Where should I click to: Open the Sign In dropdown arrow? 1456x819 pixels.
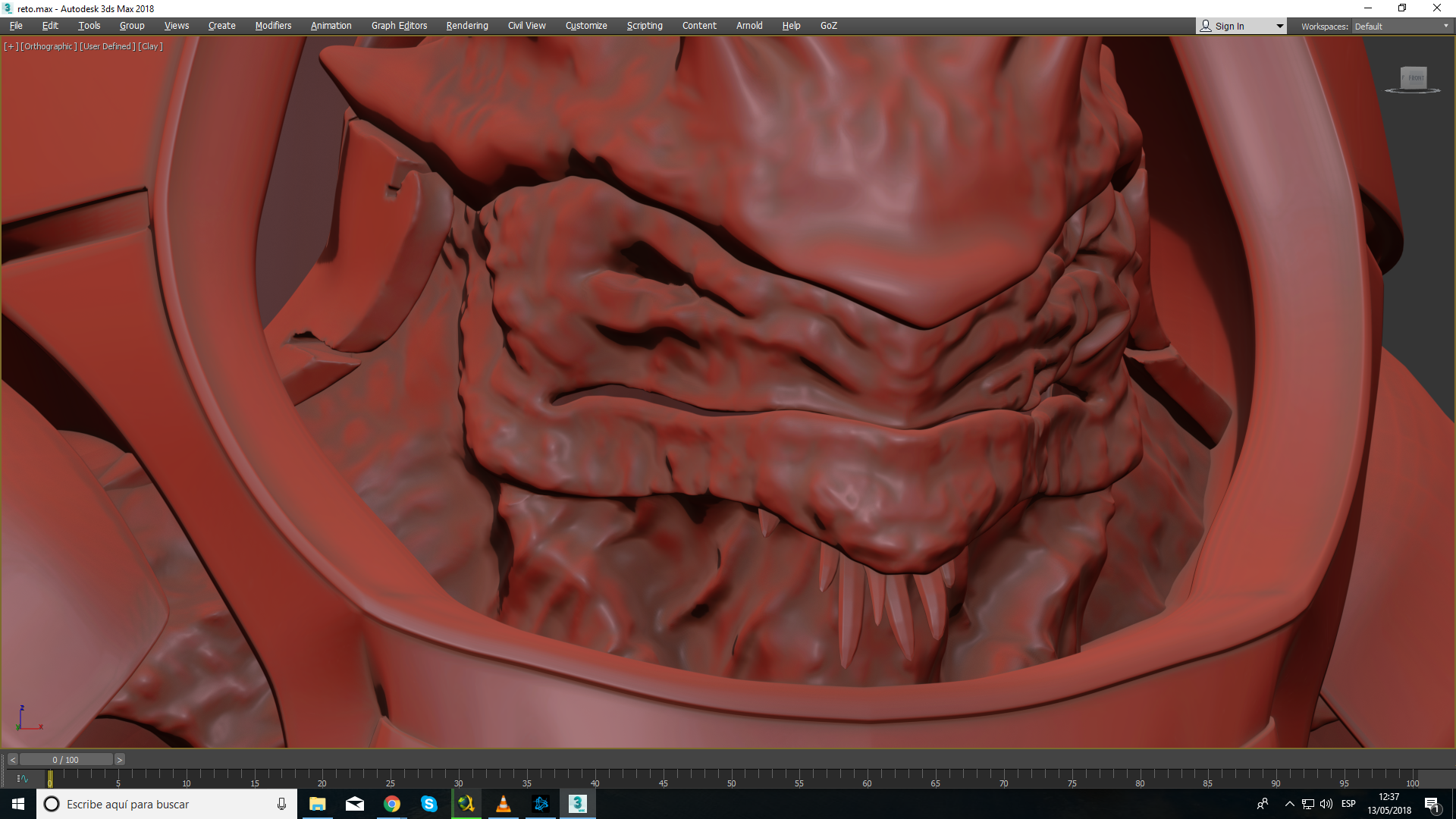point(1279,27)
